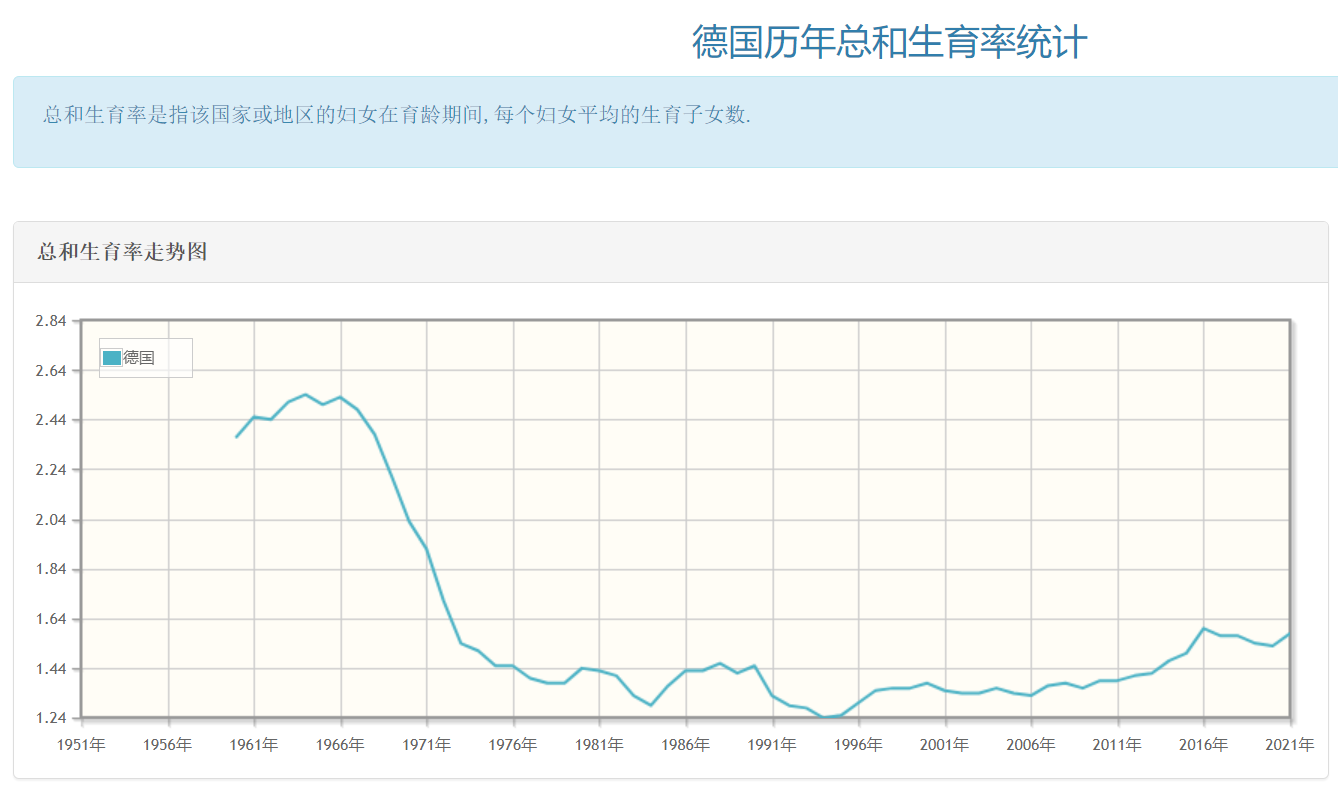Viewport: 1338px width, 789px height.
Task: Click the 2016年 x-axis label
Action: [1204, 745]
